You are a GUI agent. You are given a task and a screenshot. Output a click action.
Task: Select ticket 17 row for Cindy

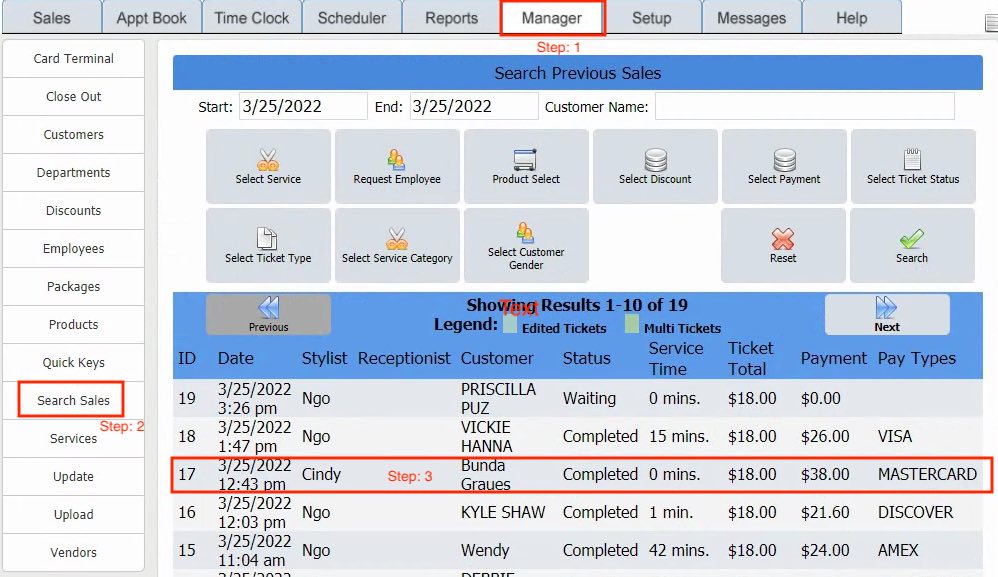point(580,474)
